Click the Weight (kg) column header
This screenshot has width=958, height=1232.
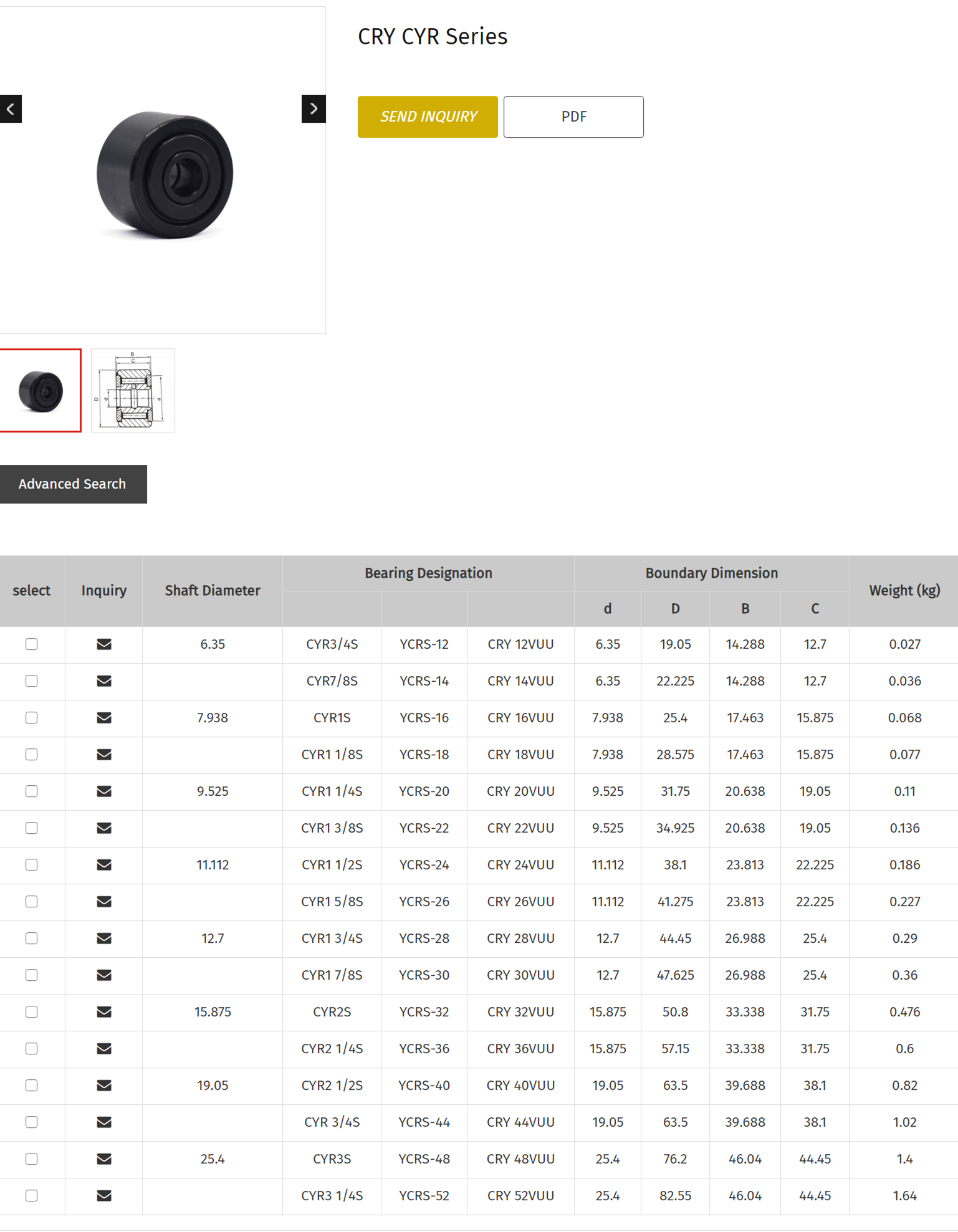coord(904,591)
